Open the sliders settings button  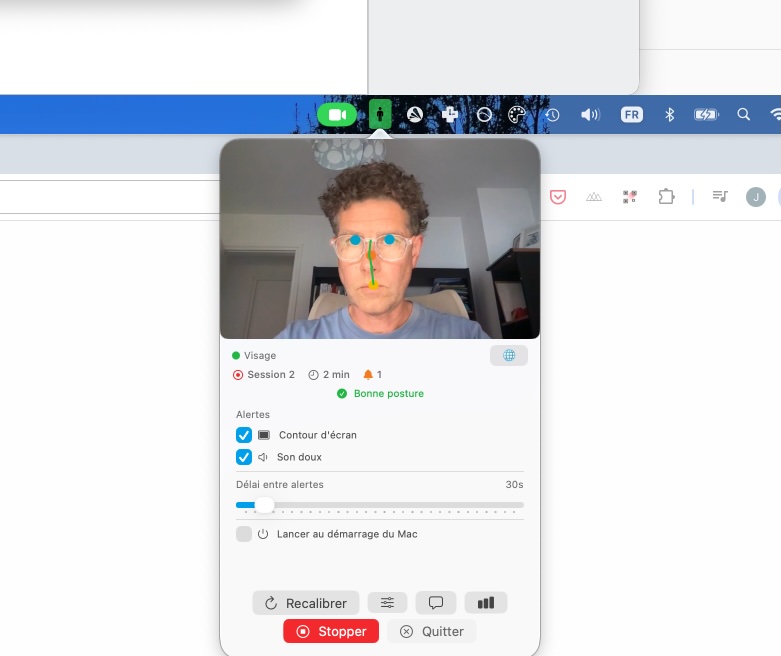coord(387,603)
